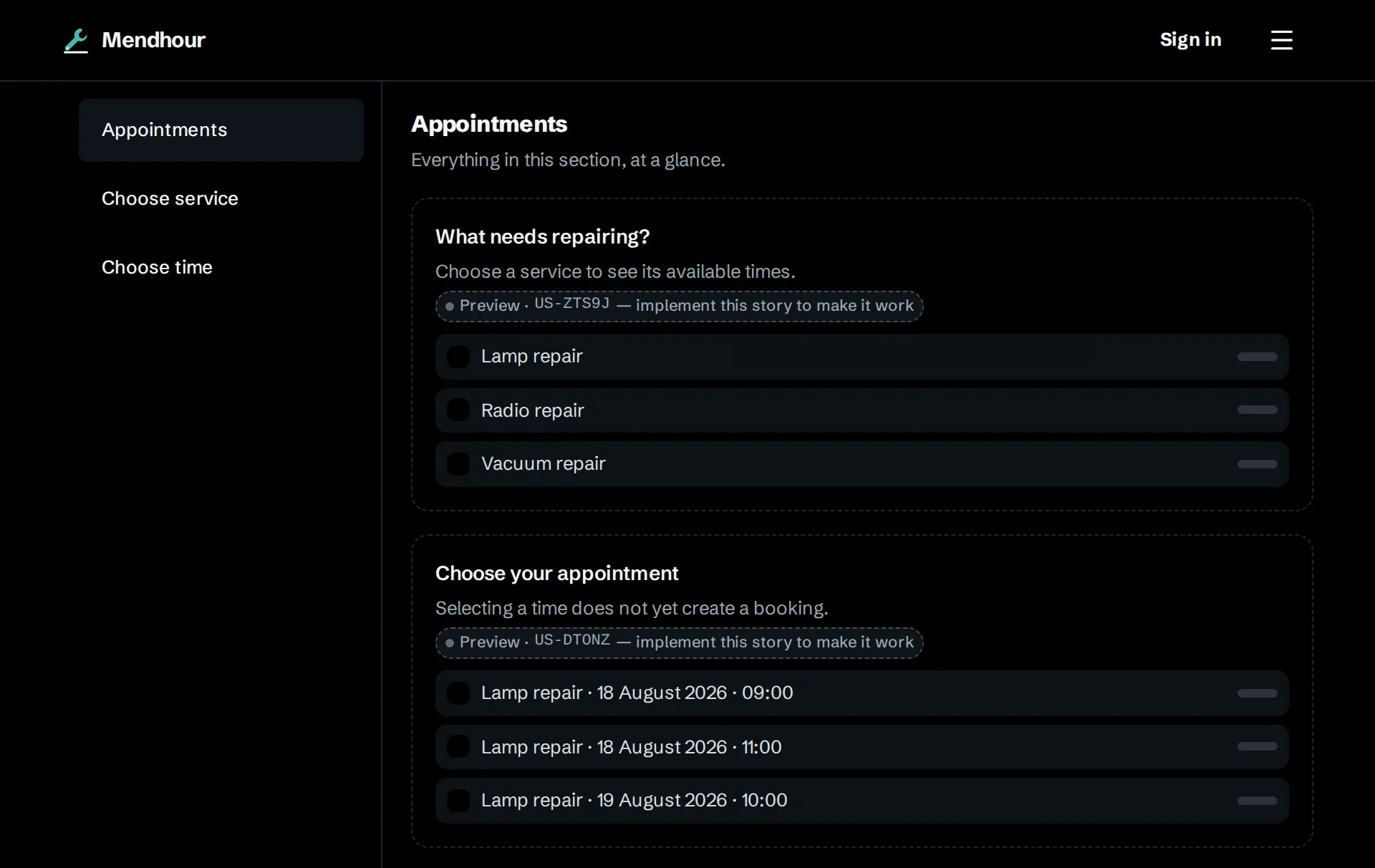1375x868 pixels.
Task: Select Appointments in the sidebar
Action: coord(221,130)
